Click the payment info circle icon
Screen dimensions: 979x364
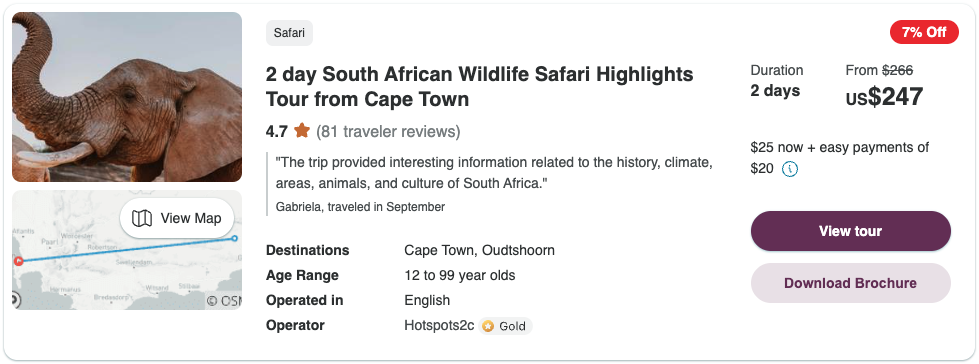tap(790, 169)
